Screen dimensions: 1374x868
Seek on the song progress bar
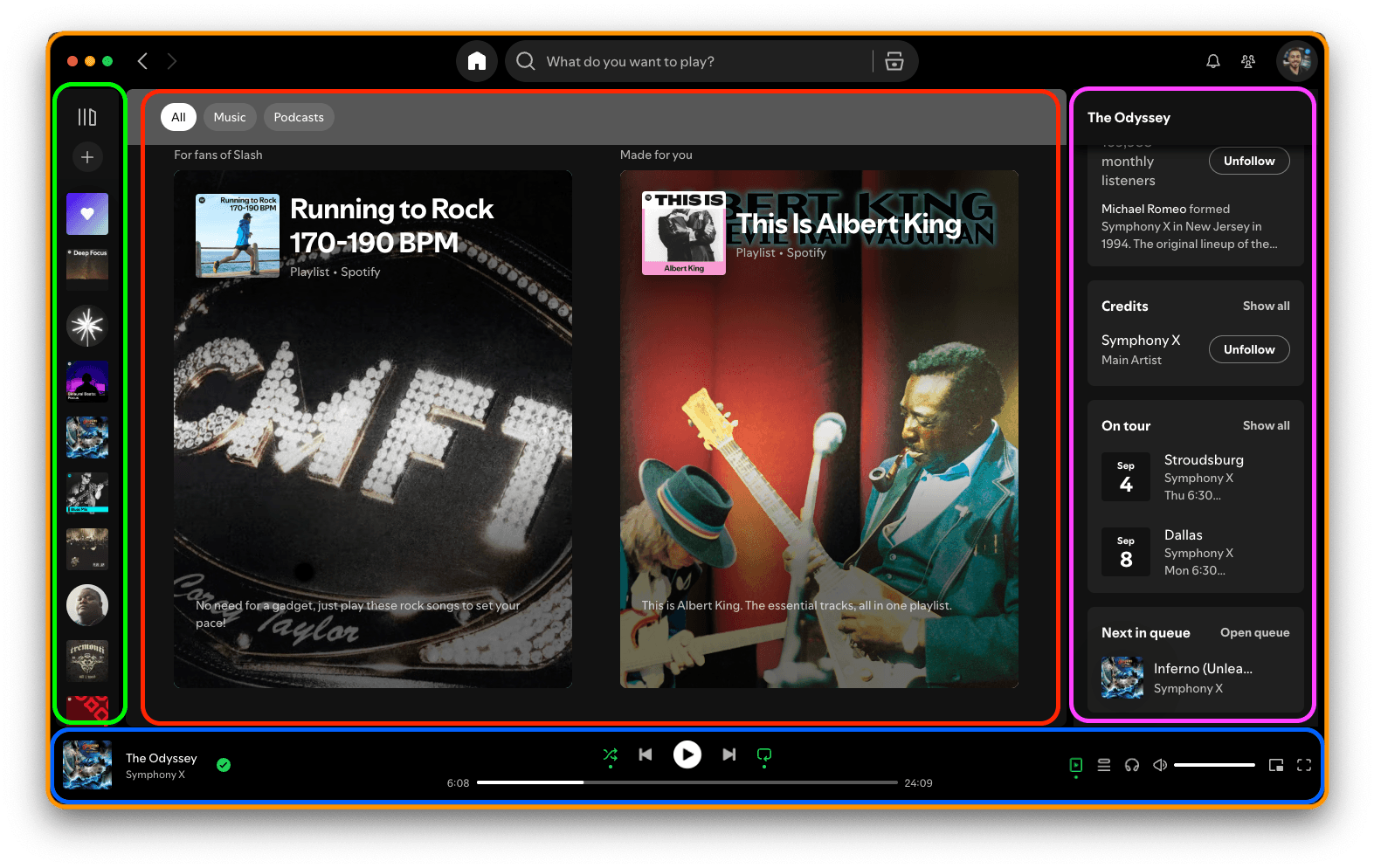[687, 782]
